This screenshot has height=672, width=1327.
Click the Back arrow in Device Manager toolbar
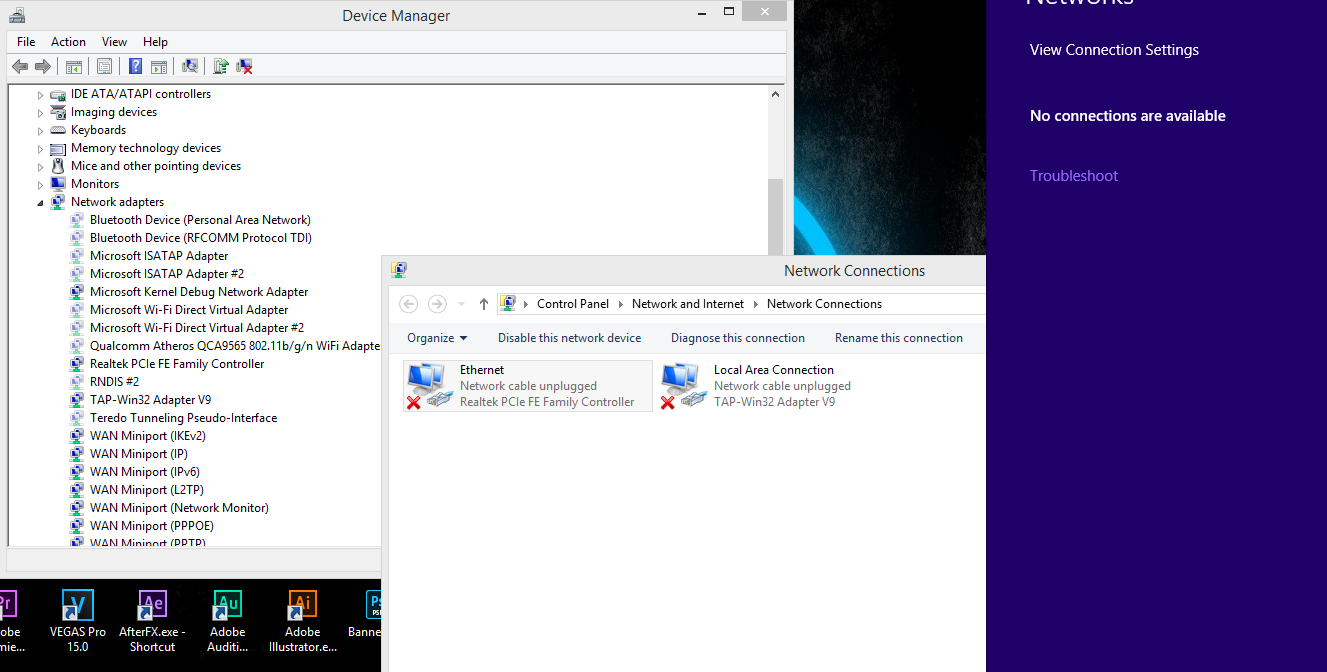(x=20, y=67)
